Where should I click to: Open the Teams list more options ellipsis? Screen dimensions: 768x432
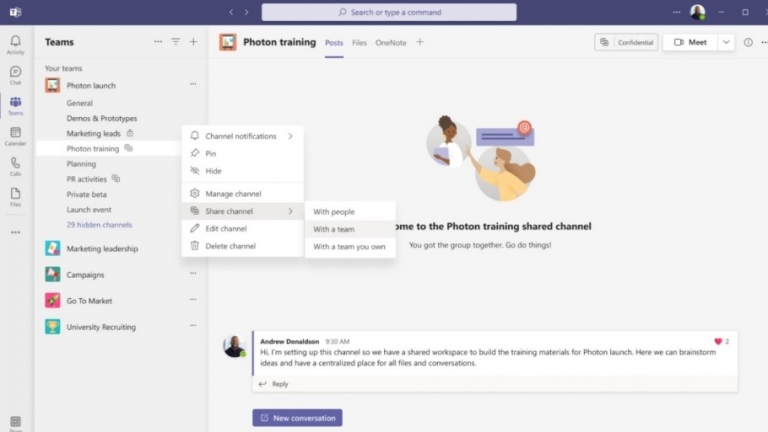[x=158, y=42]
